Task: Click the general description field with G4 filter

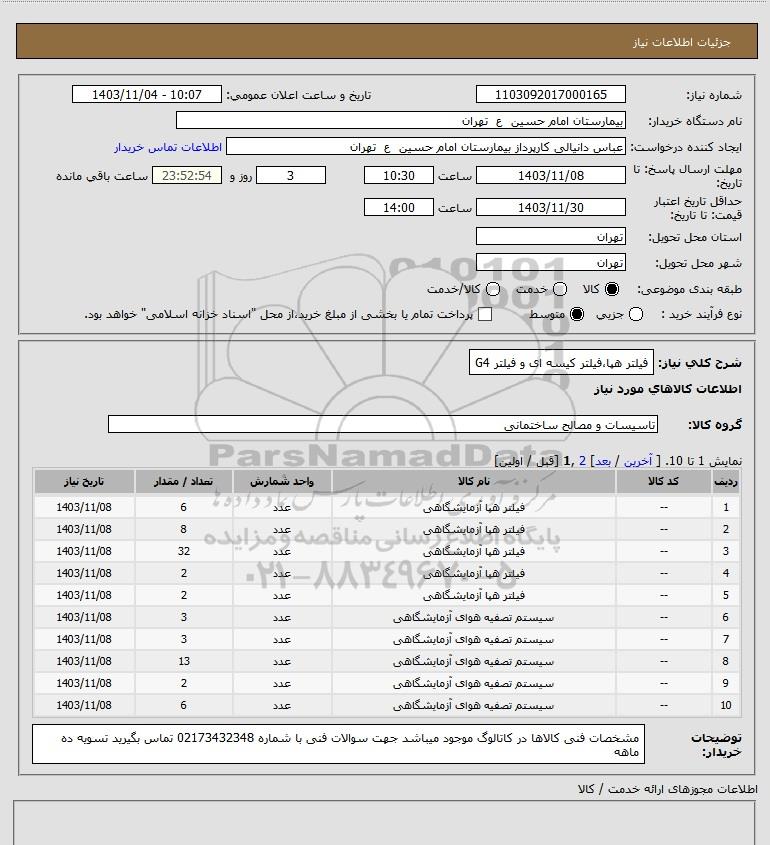Action: pyautogui.click(x=561, y=362)
